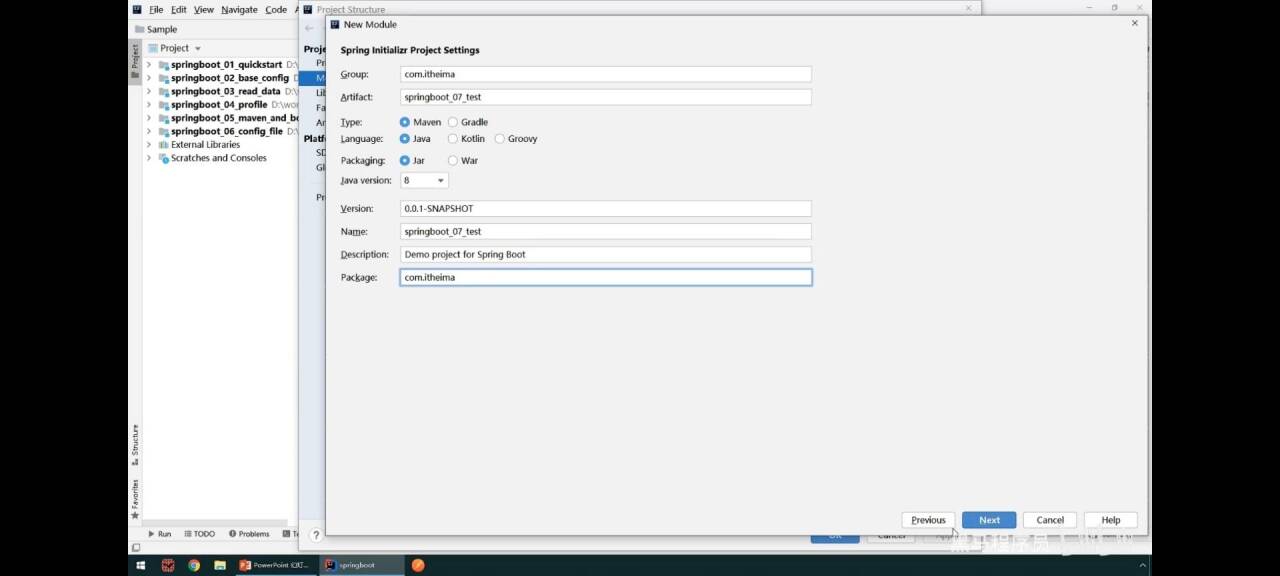Choose Groovy as the language
Viewport: 1280px width, 576px height.
(500, 139)
